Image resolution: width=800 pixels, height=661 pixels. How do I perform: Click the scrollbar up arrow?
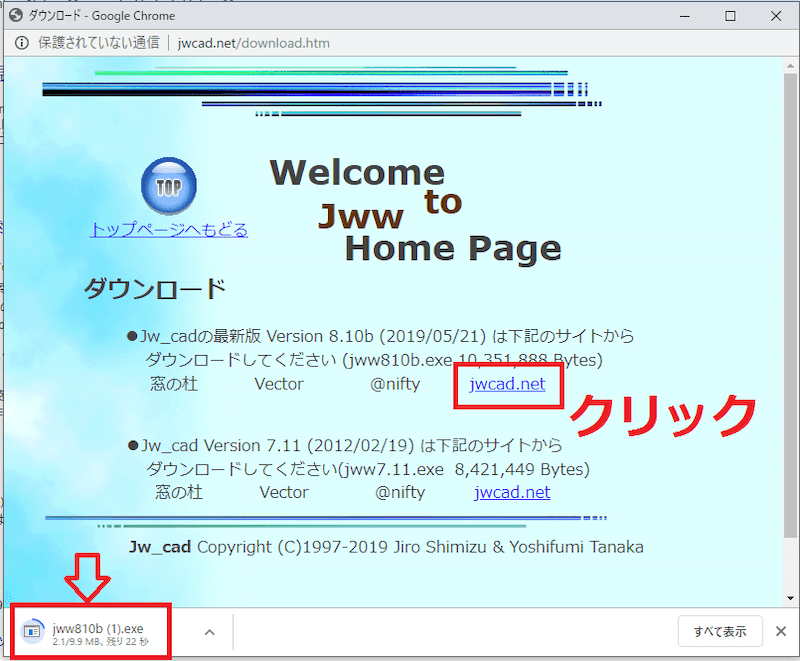coord(791,66)
